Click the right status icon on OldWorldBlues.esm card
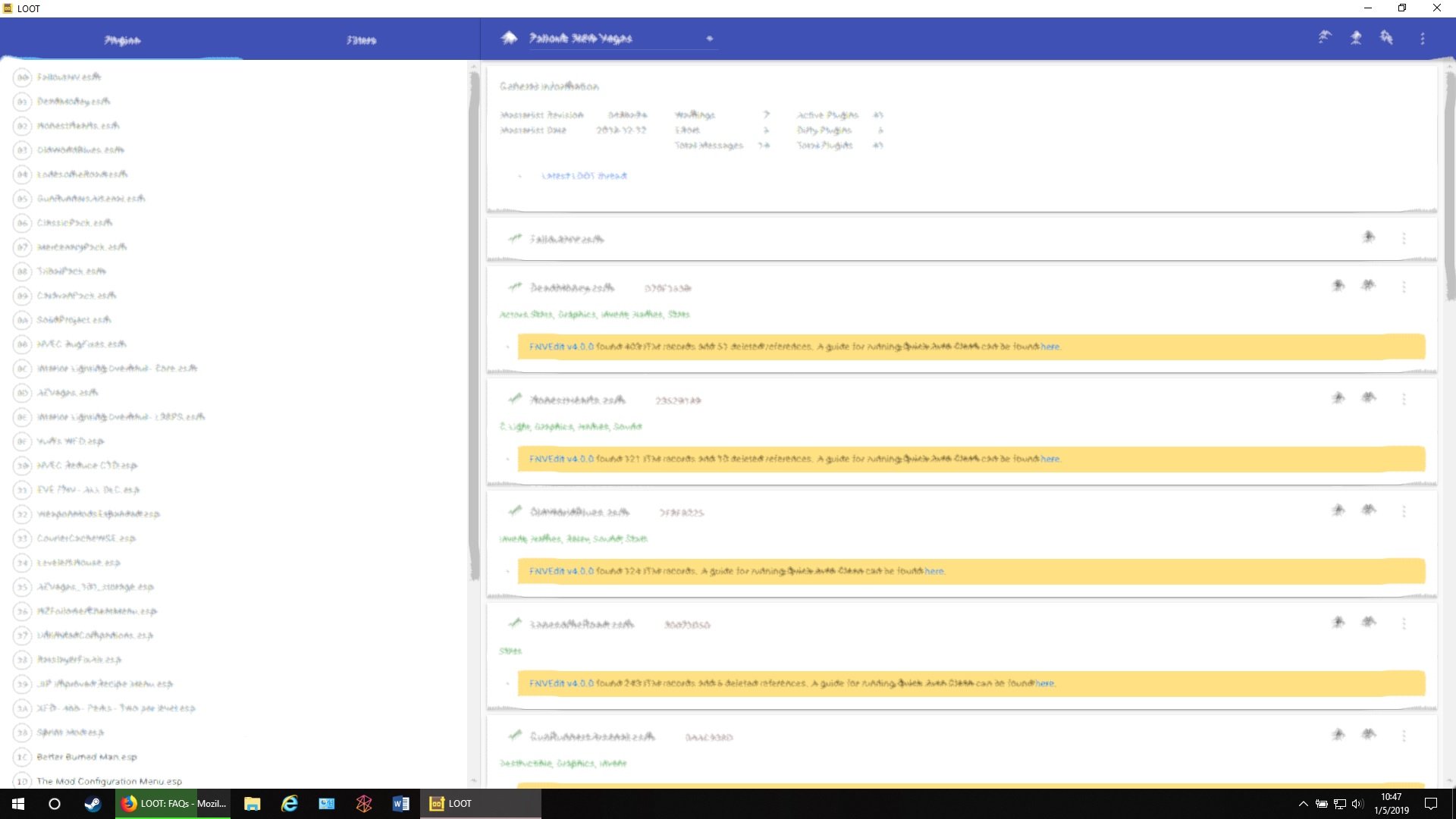Screen dimensions: 1456x819 1369,510
